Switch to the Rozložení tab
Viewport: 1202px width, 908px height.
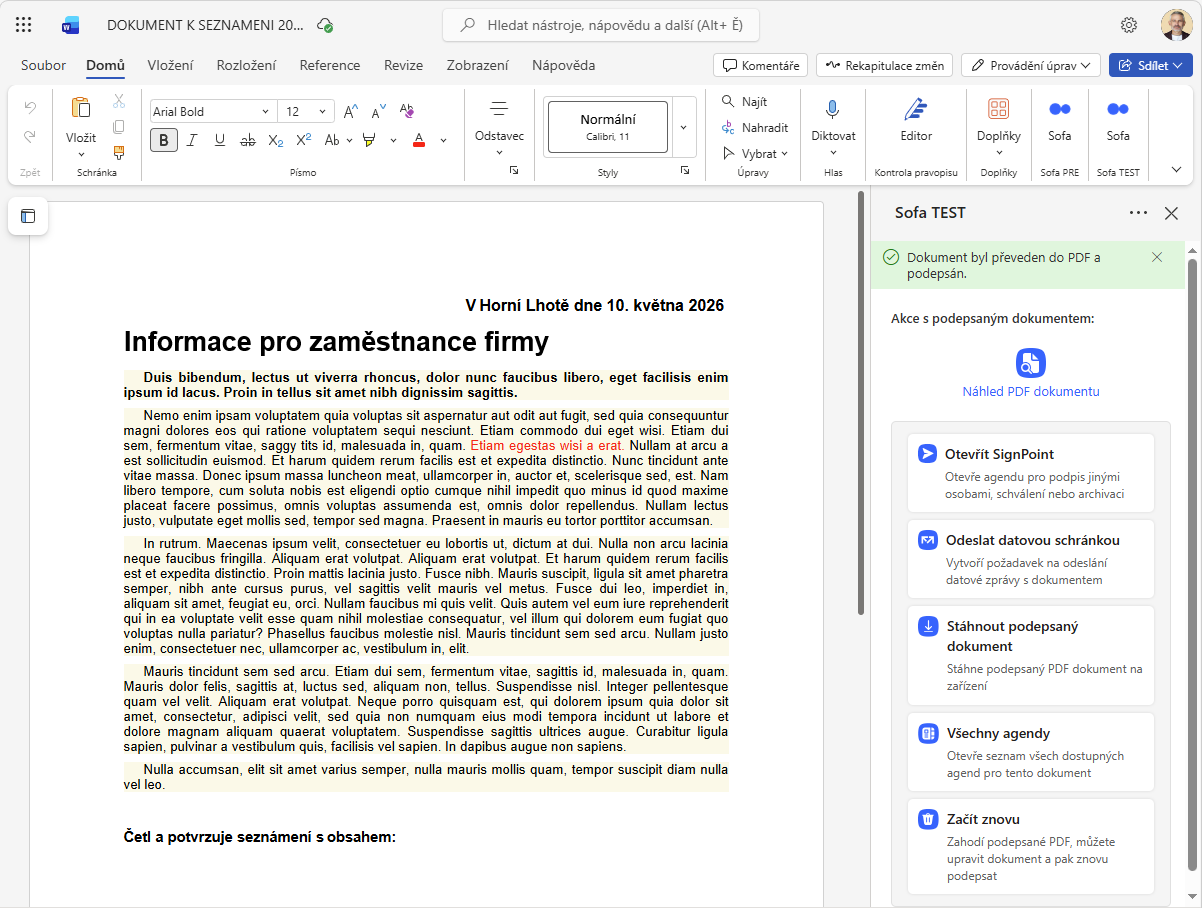click(x=246, y=65)
